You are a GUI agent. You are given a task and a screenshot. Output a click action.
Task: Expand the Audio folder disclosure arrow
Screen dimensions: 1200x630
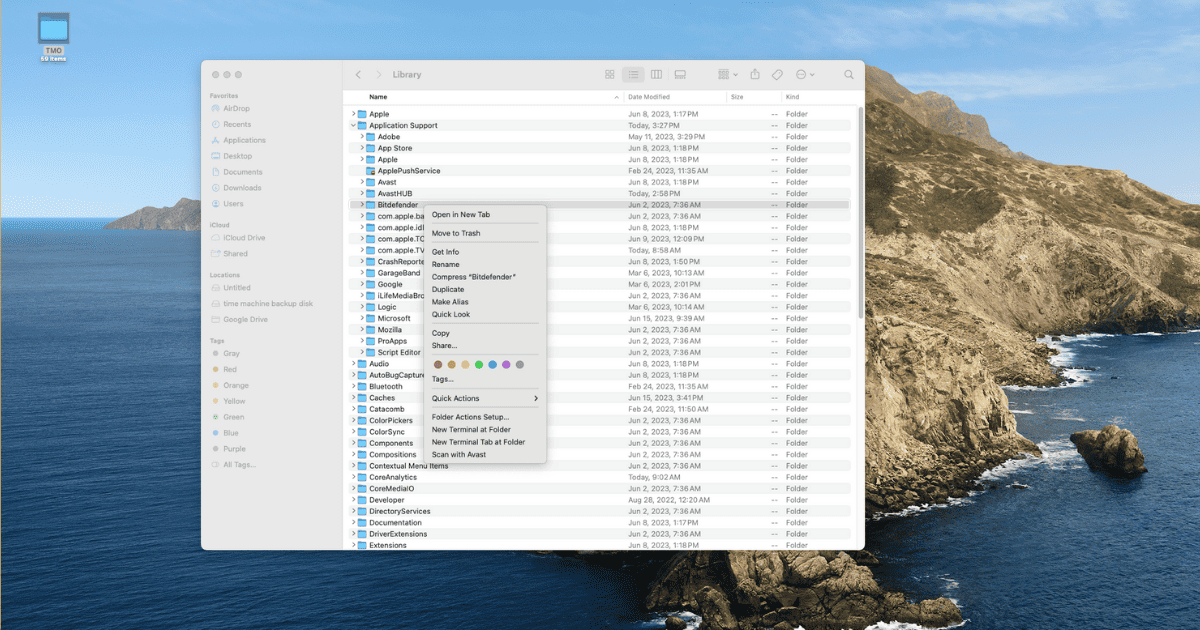[x=353, y=364]
